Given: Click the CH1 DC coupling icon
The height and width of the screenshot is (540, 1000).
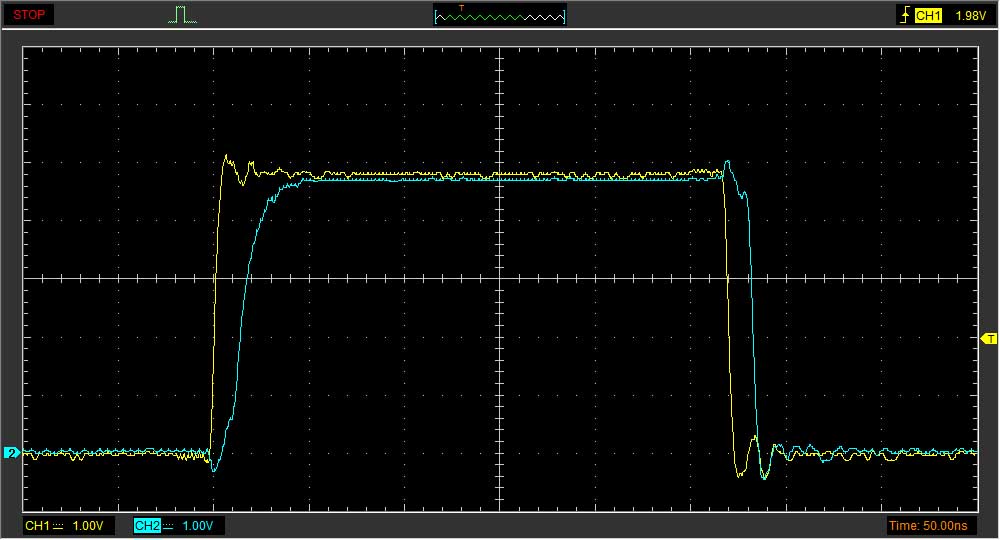Looking at the screenshot, I should (x=58, y=525).
